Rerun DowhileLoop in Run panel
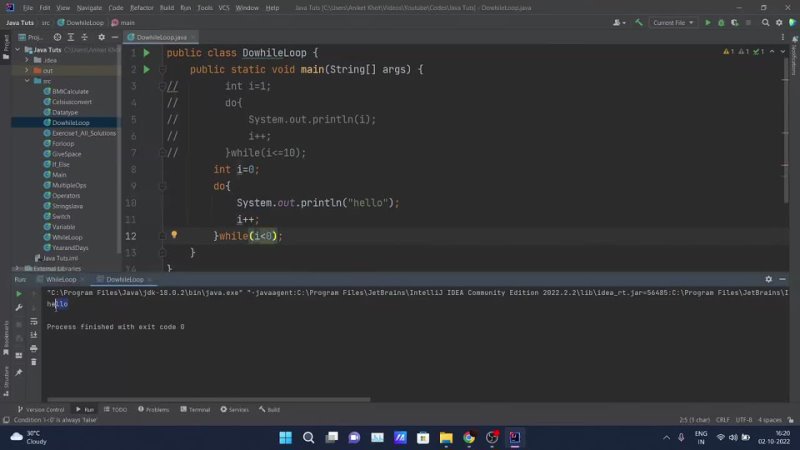This screenshot has width=800, height=450. coord(19,294)
